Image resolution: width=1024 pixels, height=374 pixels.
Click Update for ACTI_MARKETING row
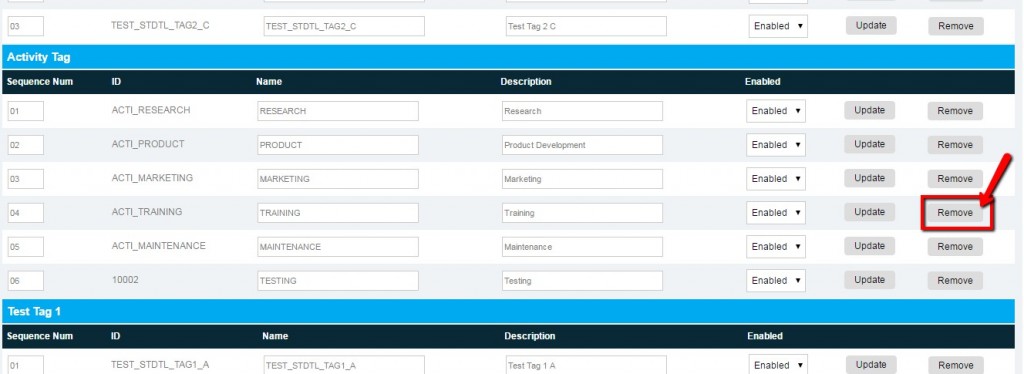pos(869,178)
